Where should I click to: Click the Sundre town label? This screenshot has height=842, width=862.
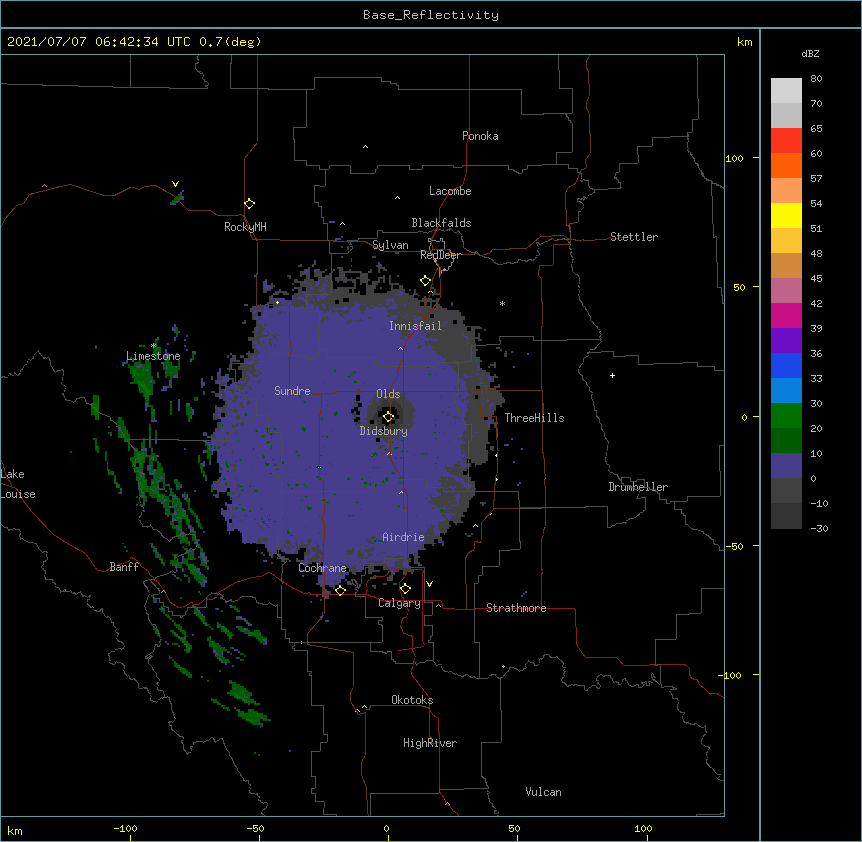(x=292, y=391)
